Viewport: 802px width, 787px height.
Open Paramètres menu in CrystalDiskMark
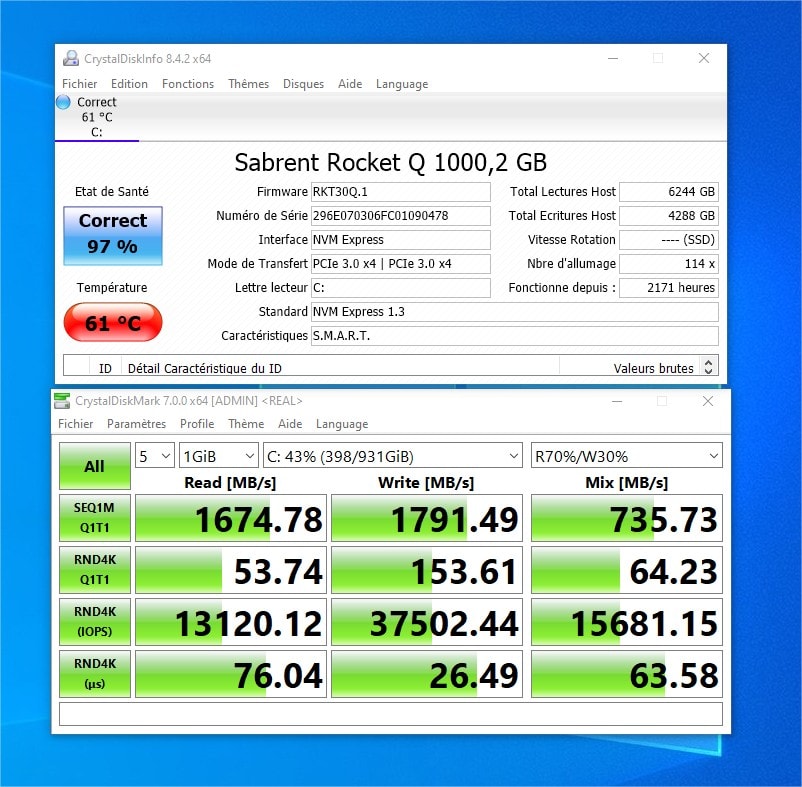pos(137,424)
